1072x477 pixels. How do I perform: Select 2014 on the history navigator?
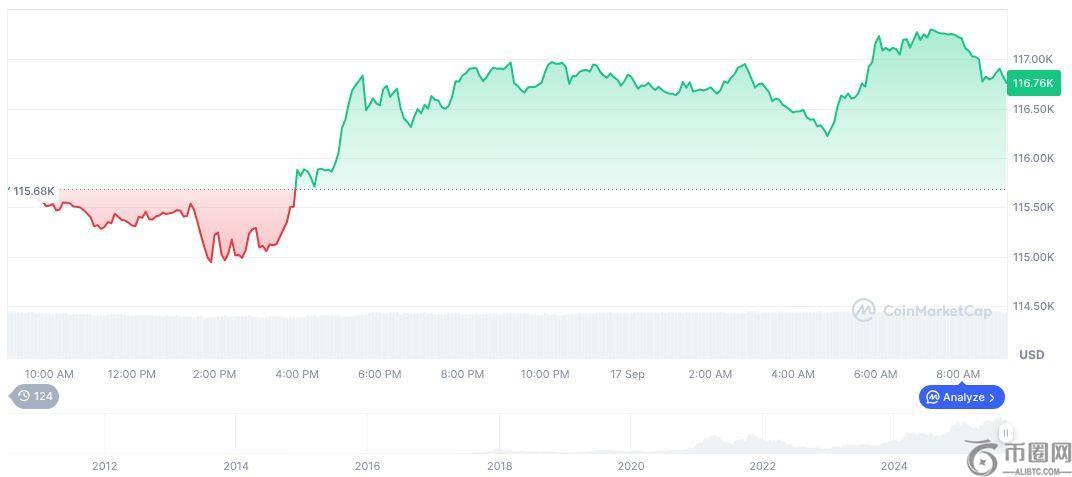pos(236,465)
